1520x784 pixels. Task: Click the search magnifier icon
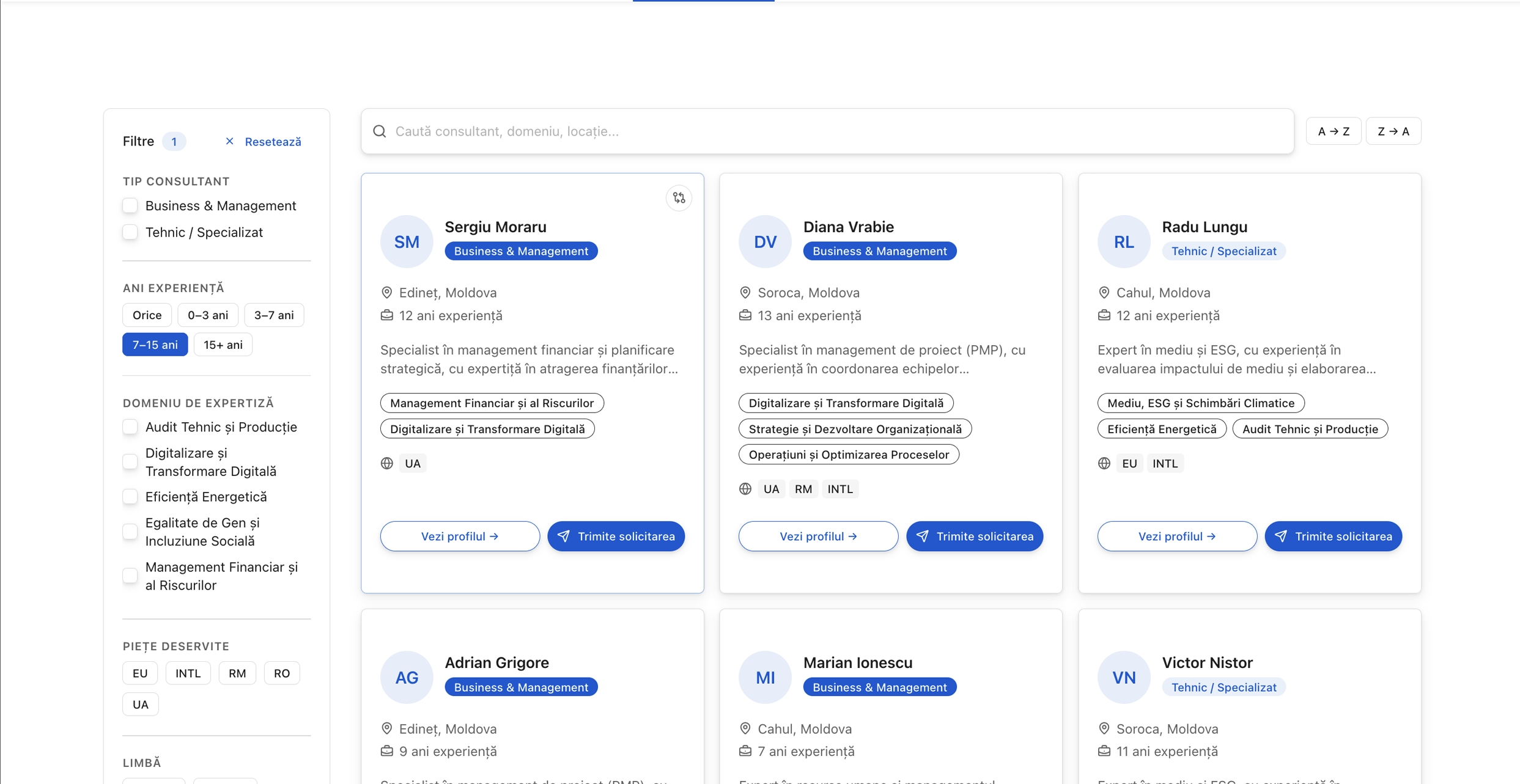pos(380,131)
